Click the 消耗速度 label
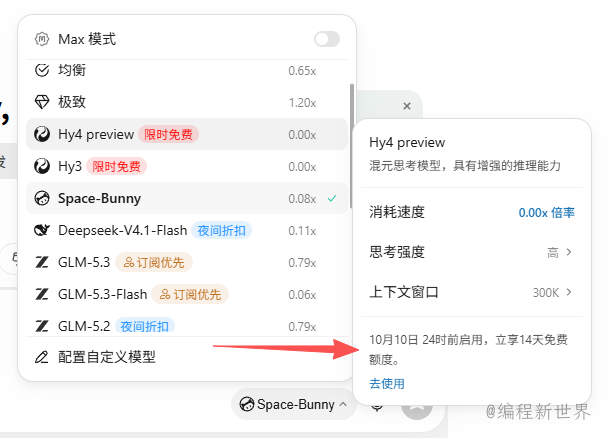This screenshot has width=611, height=438. (x=397, y=212)
